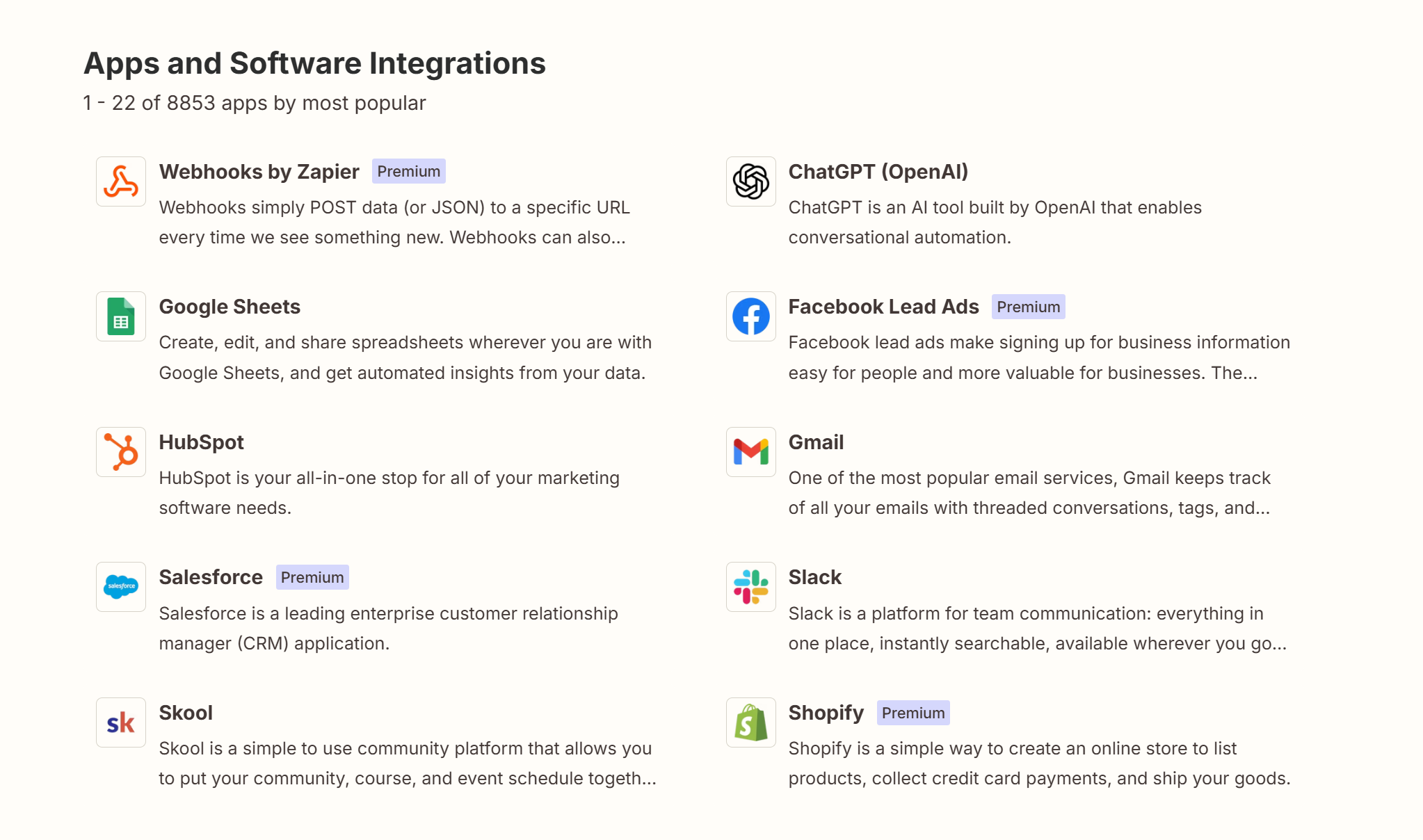
Task: Select the Slack icon
Action: [750, 587]
